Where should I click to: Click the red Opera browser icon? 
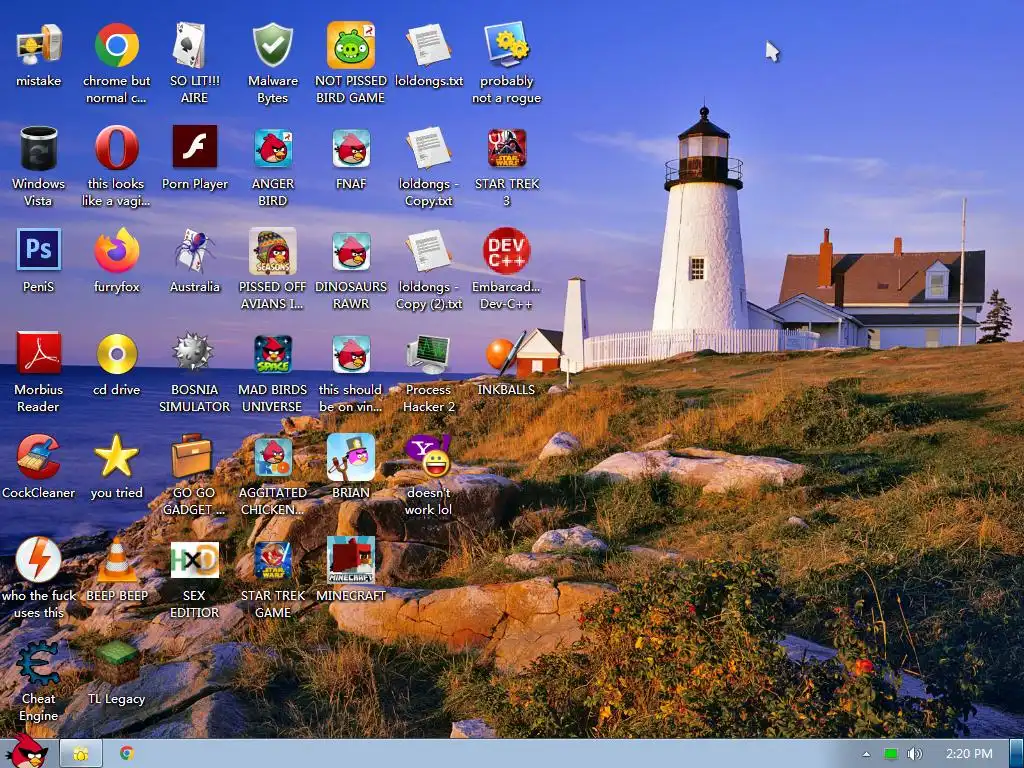(x=116, y=149)
